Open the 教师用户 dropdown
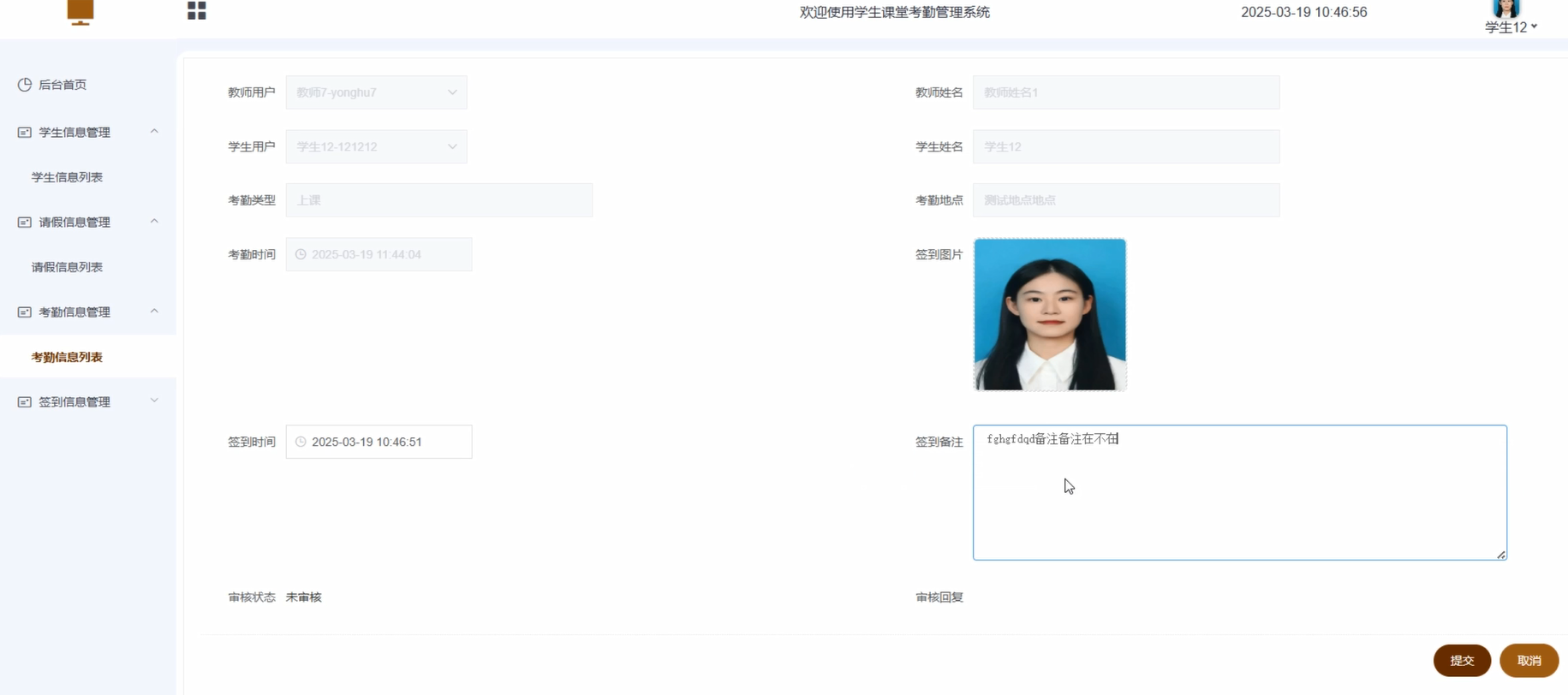This screenshot has height=695, width=1568. pos(376,92)
